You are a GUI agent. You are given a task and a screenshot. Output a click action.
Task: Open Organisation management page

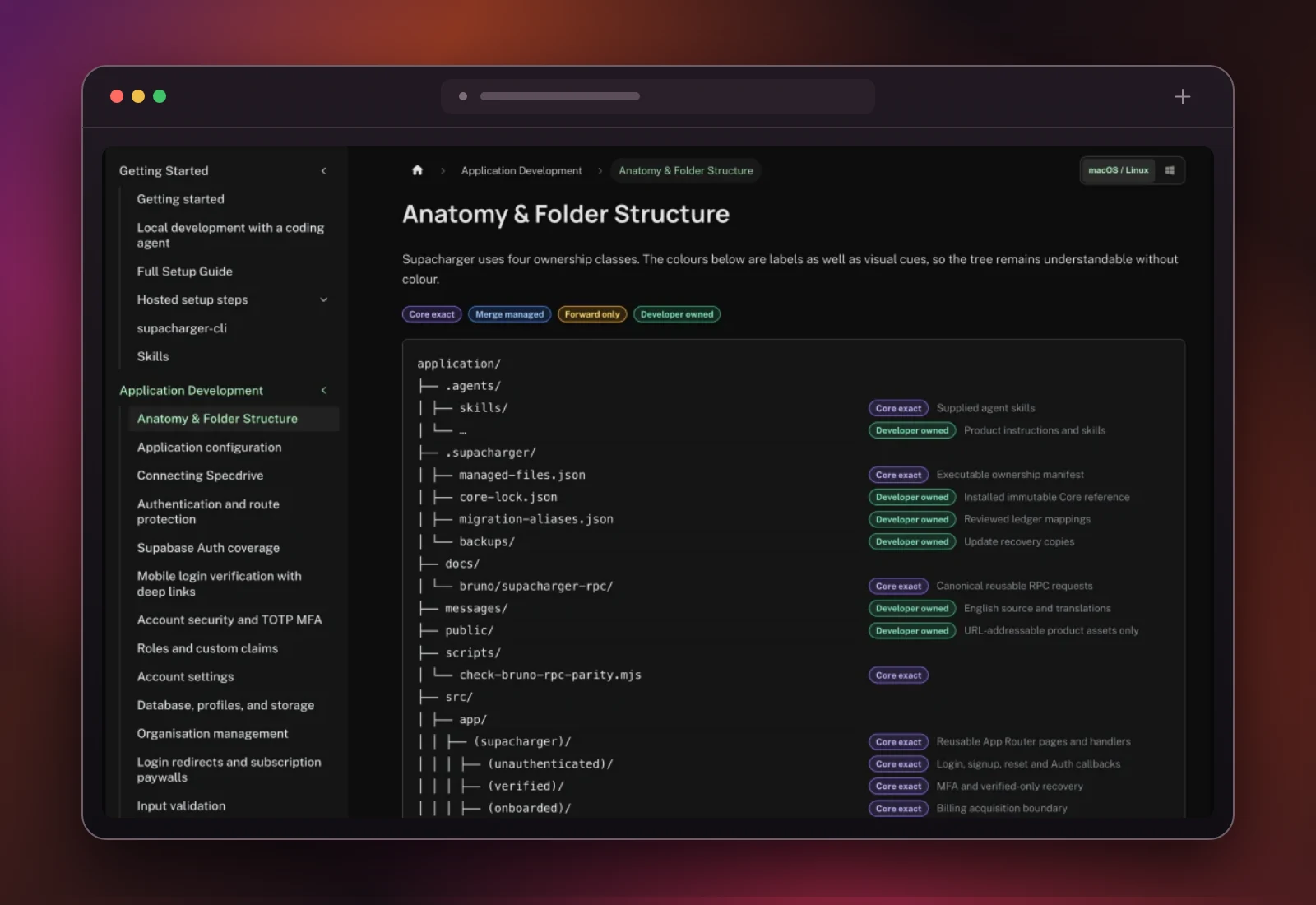212,733
